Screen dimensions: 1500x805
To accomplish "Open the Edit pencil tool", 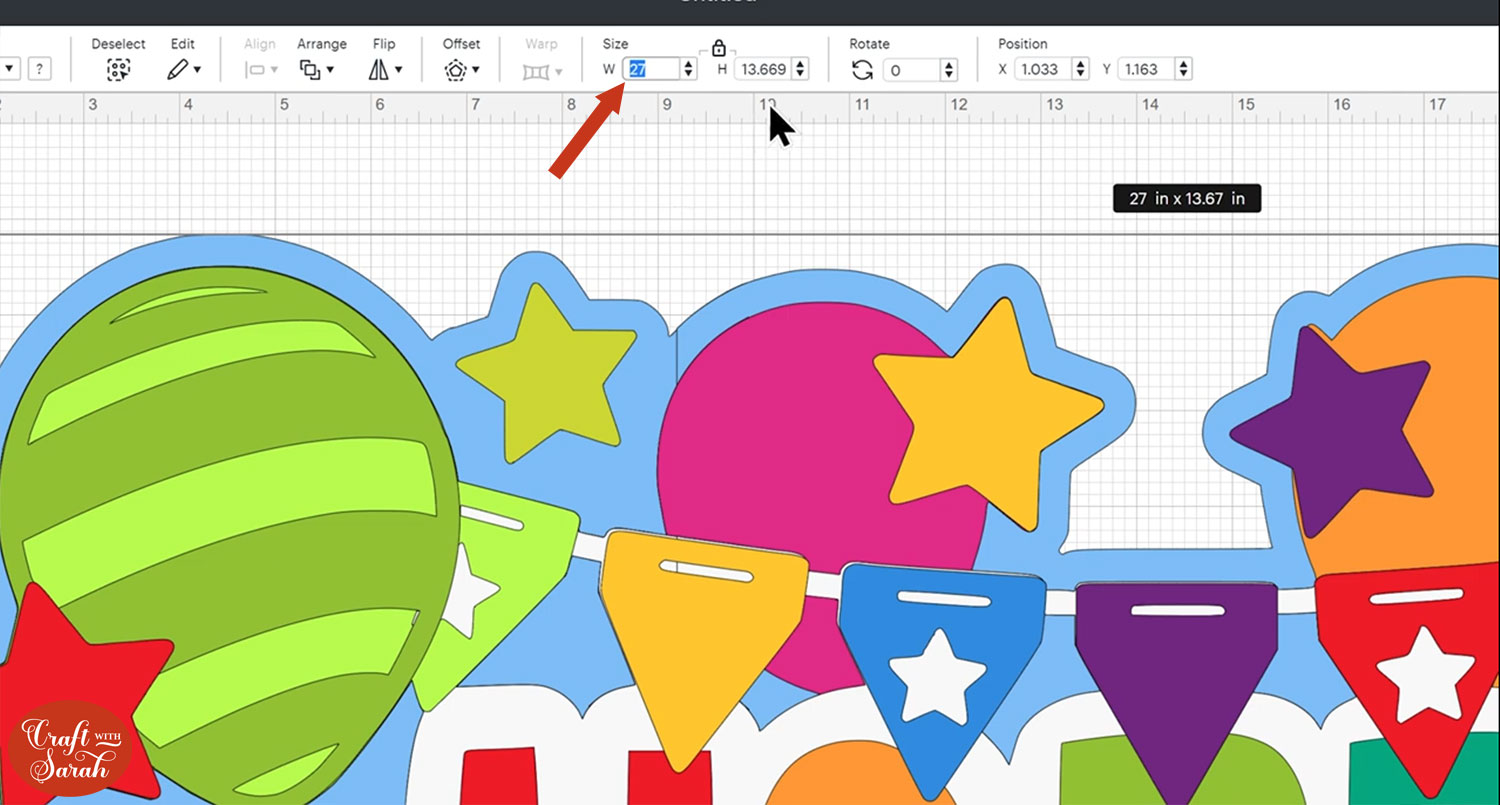I will pos(177,70).
